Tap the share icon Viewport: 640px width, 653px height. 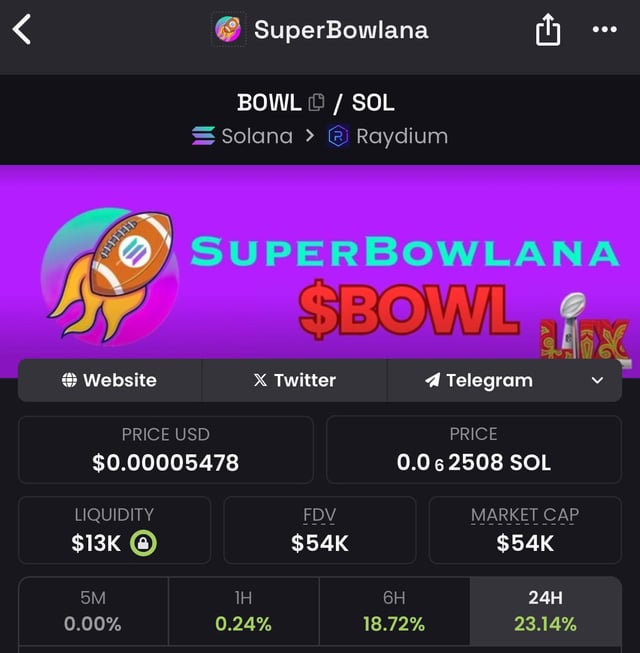[x=548, y=31]
